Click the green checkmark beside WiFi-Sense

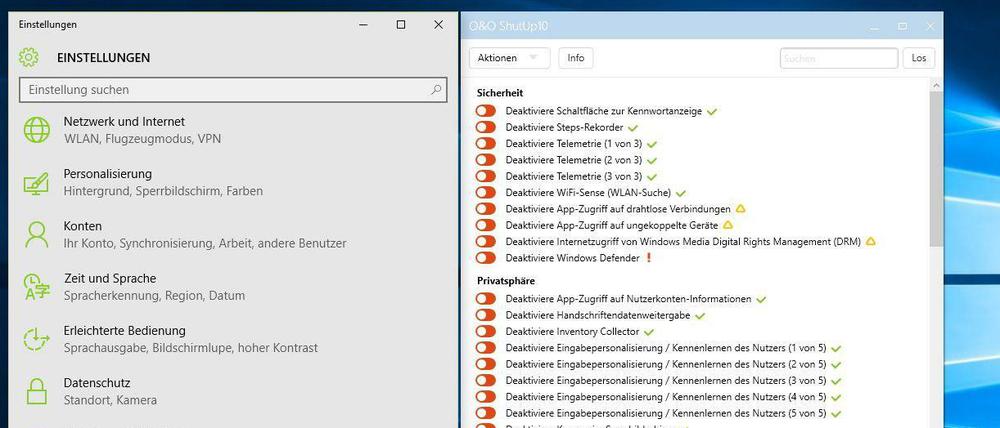point(680,193)
